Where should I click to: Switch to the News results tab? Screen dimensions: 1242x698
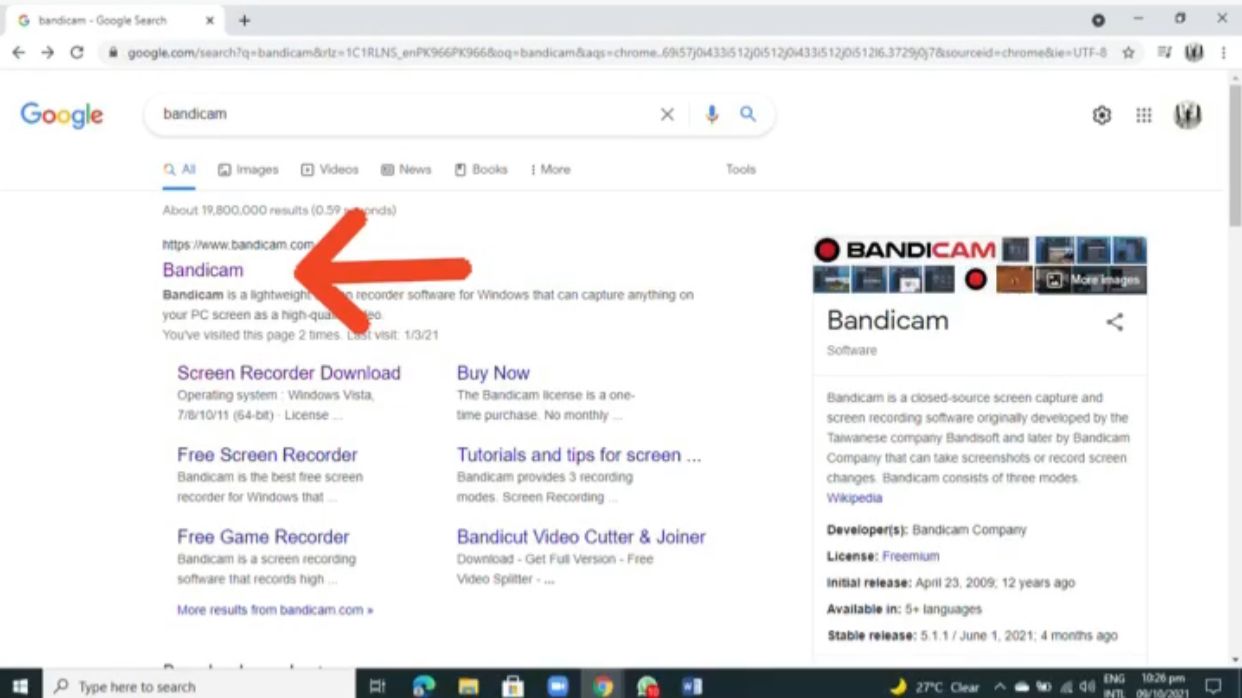click(x=406, y=170)
